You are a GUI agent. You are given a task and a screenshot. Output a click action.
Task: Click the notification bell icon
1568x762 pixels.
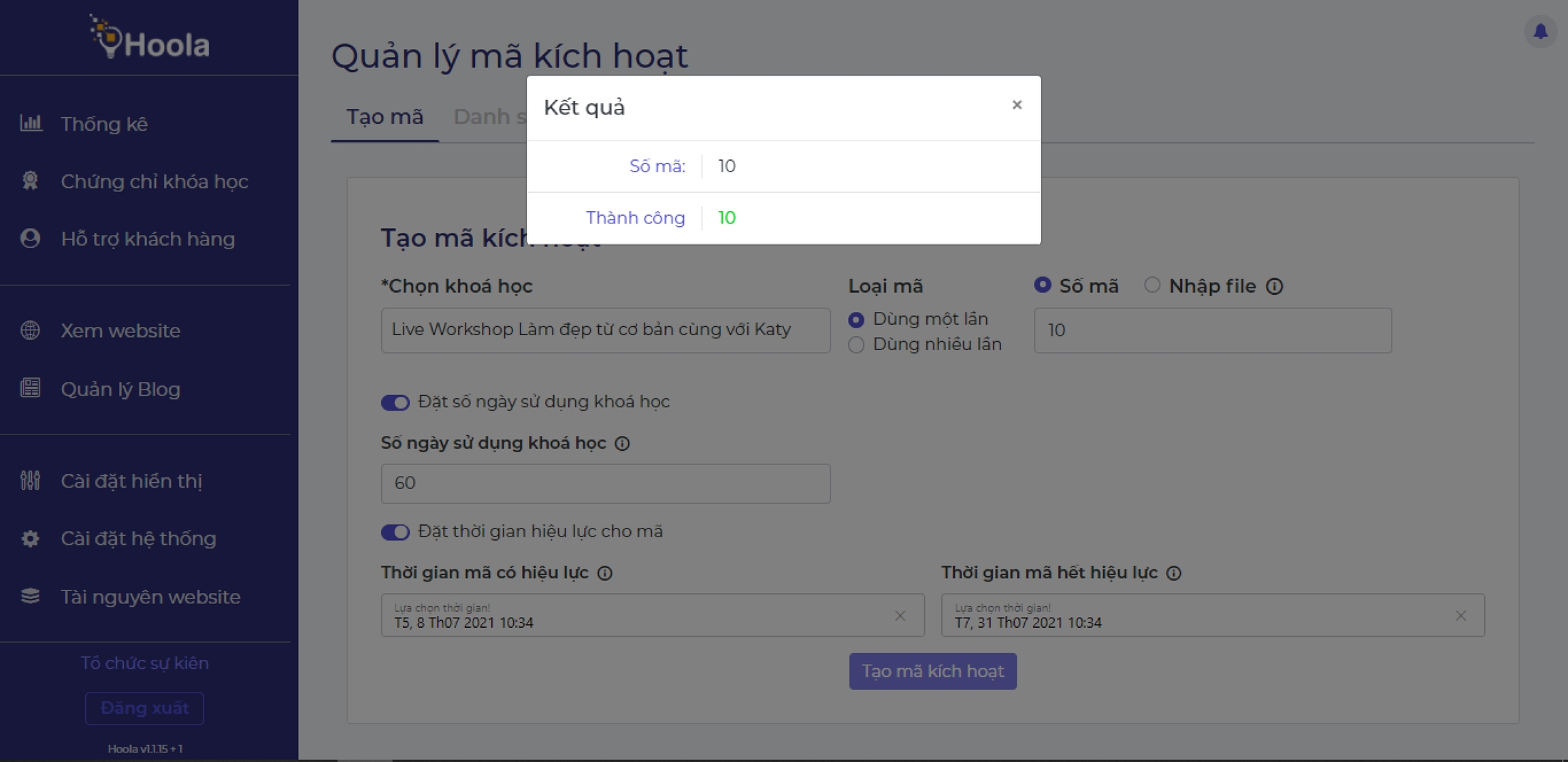[x=1540, y=31]
